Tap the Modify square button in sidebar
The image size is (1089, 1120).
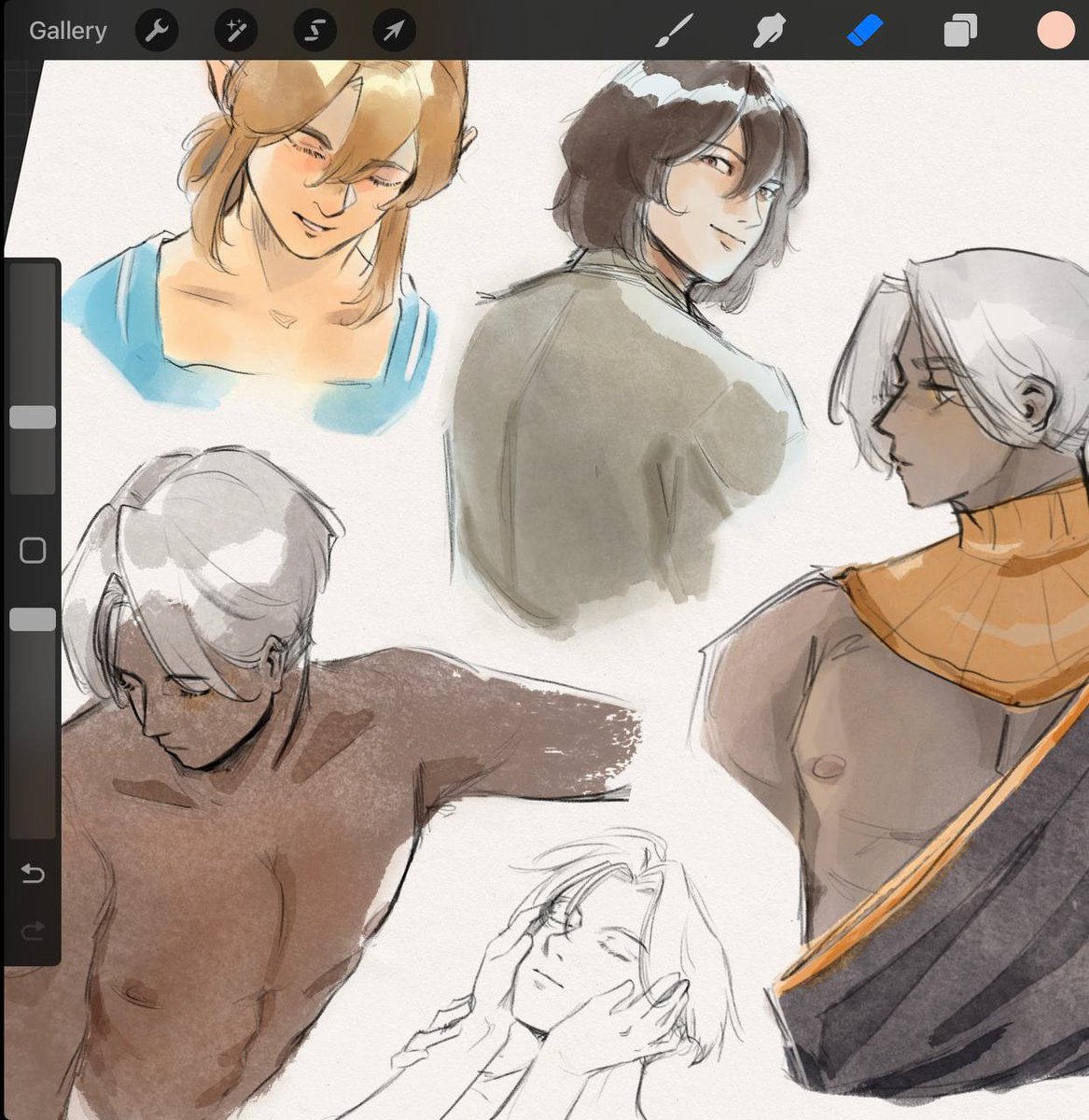[33, 551]
